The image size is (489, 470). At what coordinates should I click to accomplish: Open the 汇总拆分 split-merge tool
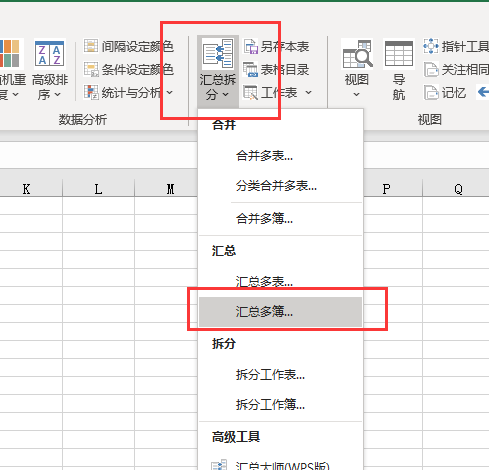218,71
